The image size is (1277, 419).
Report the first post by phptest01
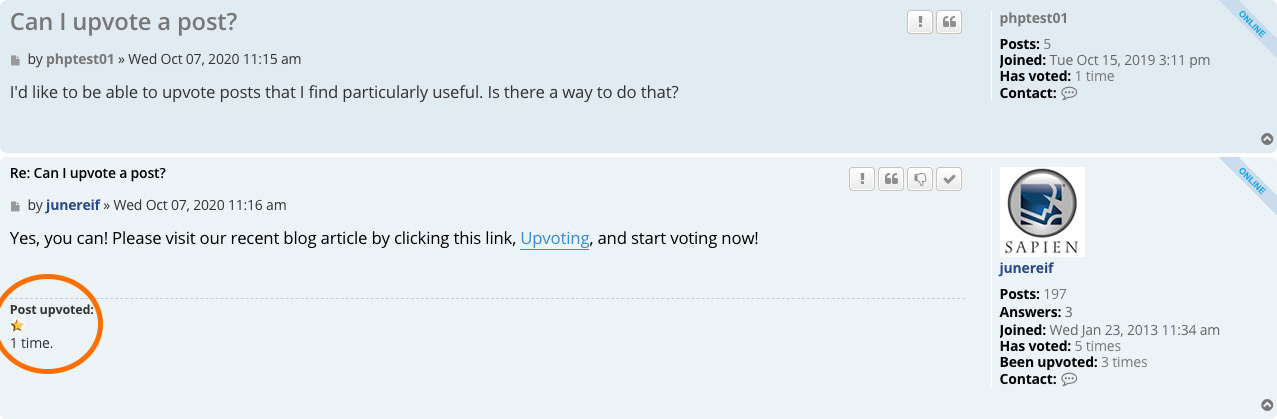920,22
